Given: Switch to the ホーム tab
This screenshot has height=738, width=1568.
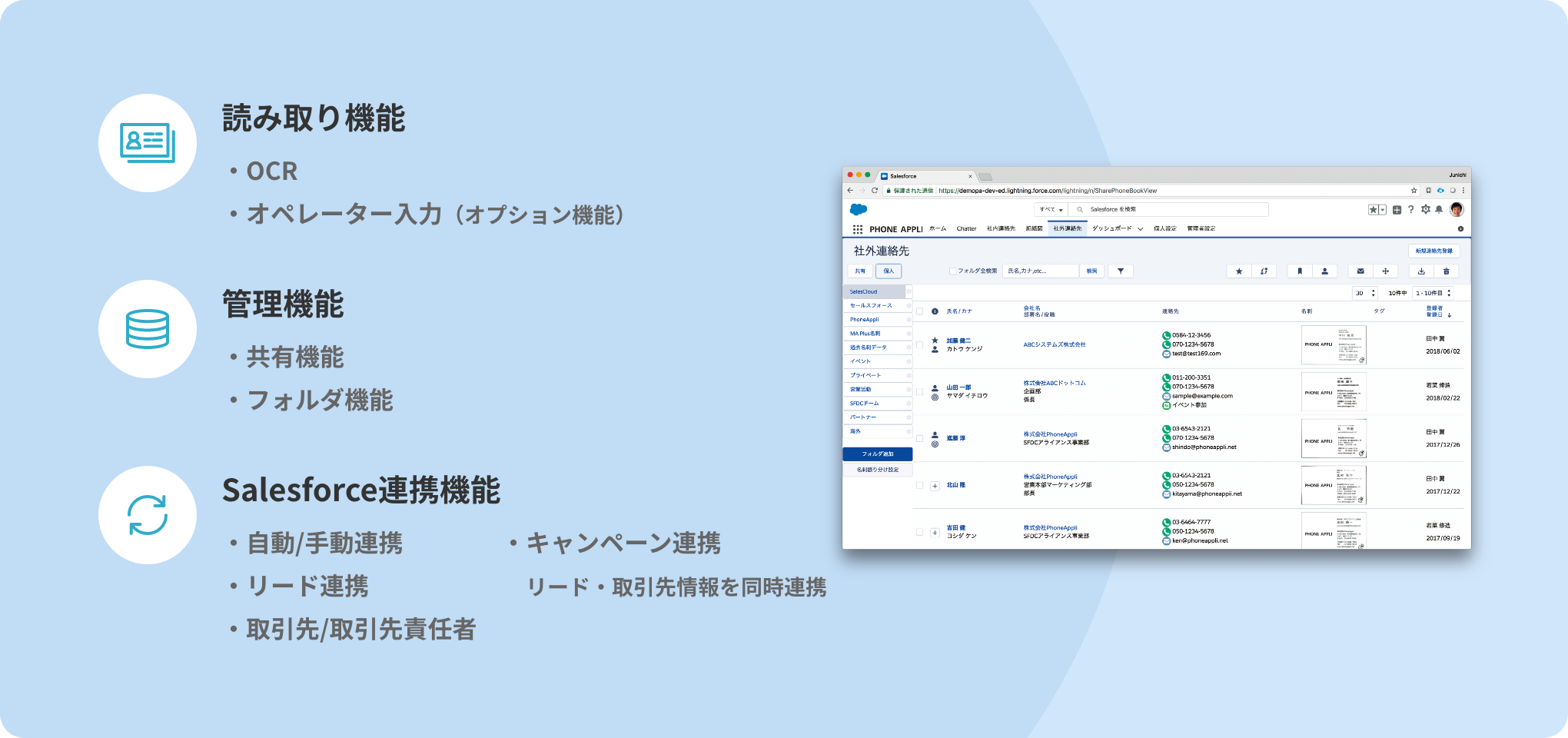Looking at the screenshot, I should point(938,228).
